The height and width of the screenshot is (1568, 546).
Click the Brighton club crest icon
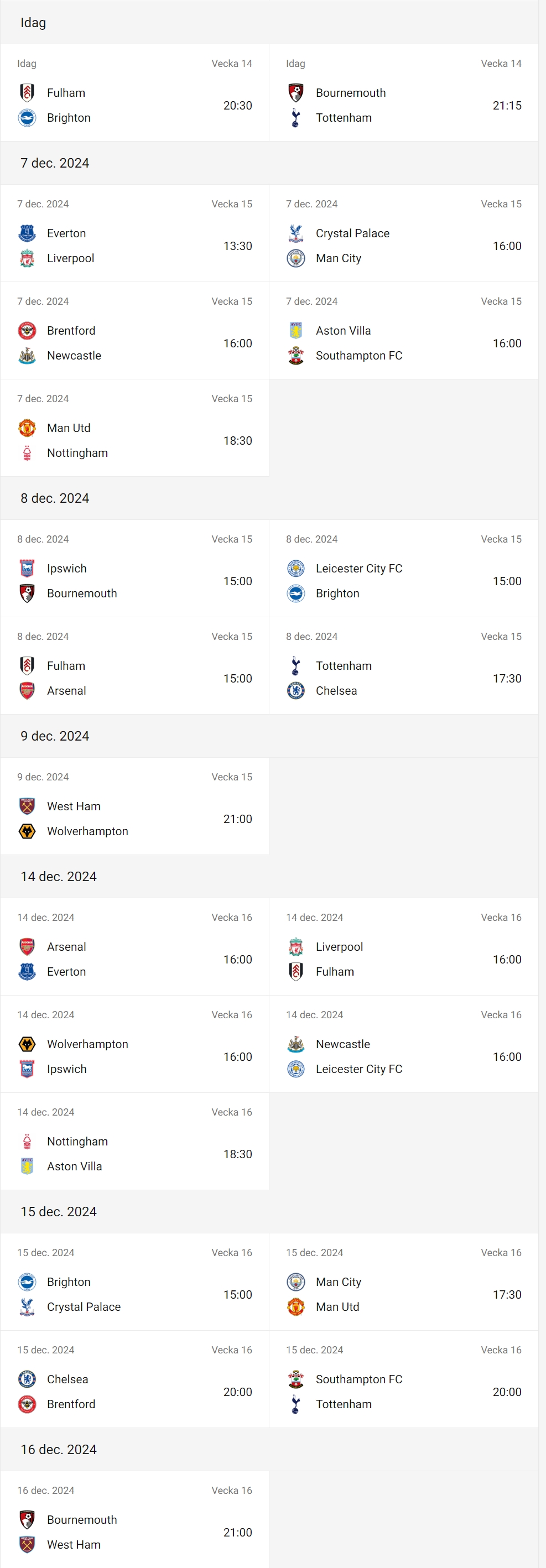(x=27, y=117)
